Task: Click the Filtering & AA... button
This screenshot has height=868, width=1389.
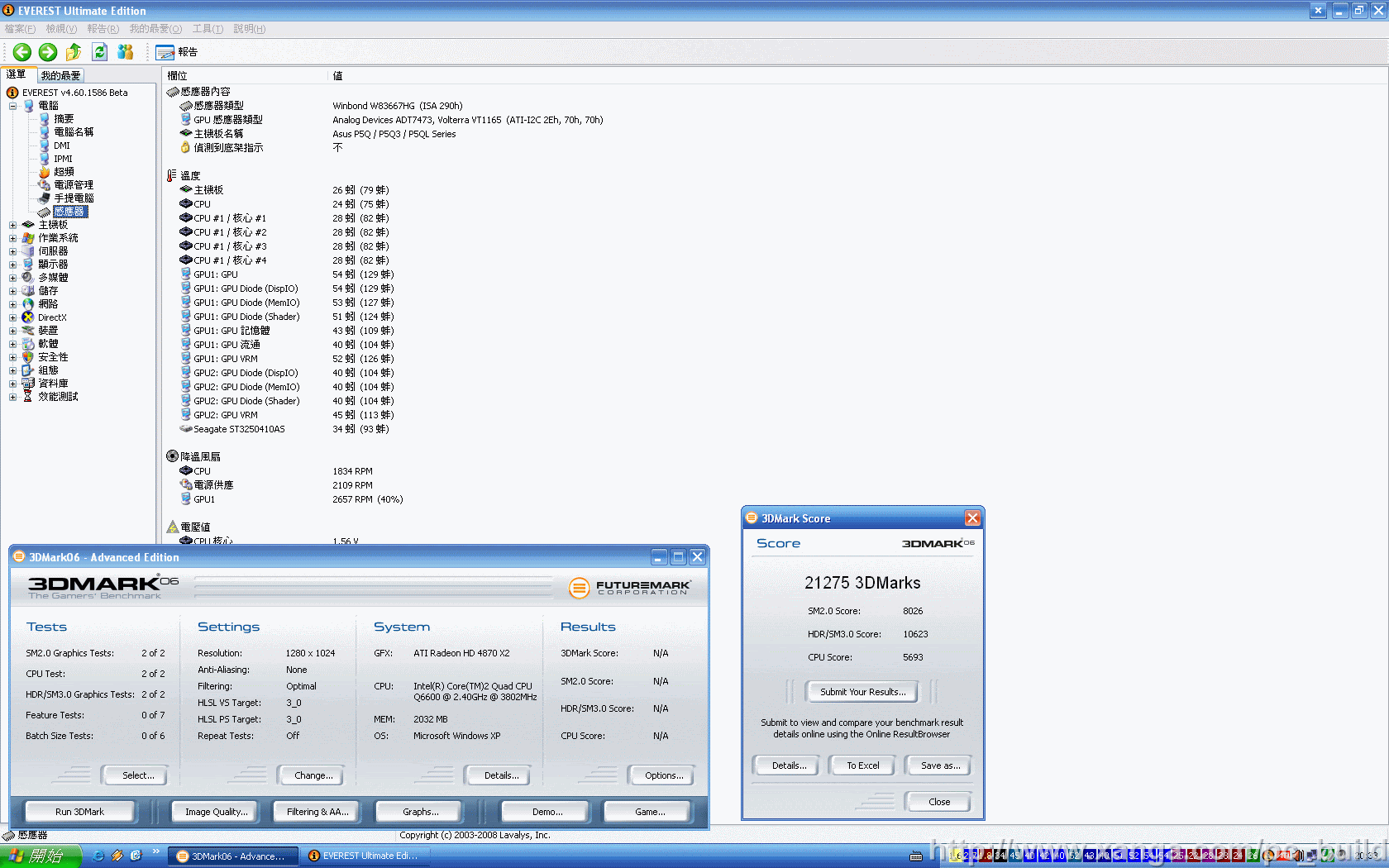Action: [x=317, y=812]
